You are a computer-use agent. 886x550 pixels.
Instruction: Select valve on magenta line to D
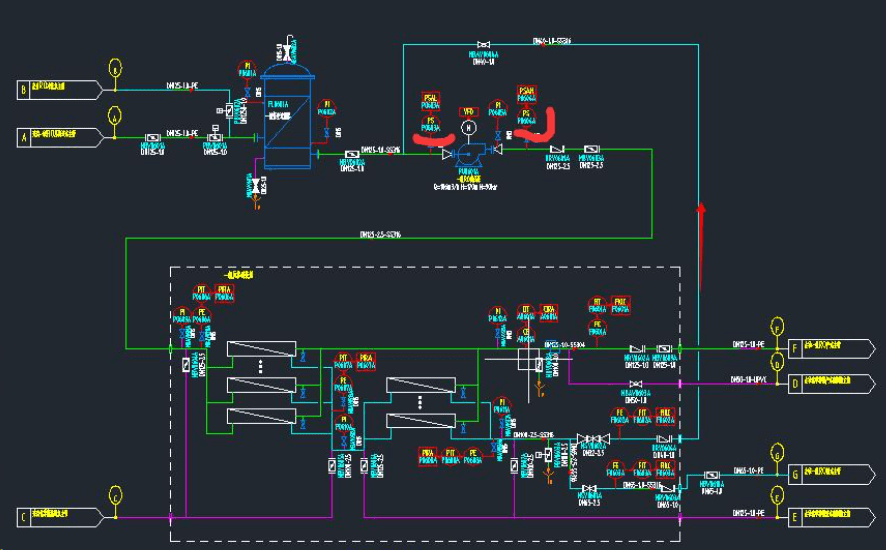[x=636, y=384]
